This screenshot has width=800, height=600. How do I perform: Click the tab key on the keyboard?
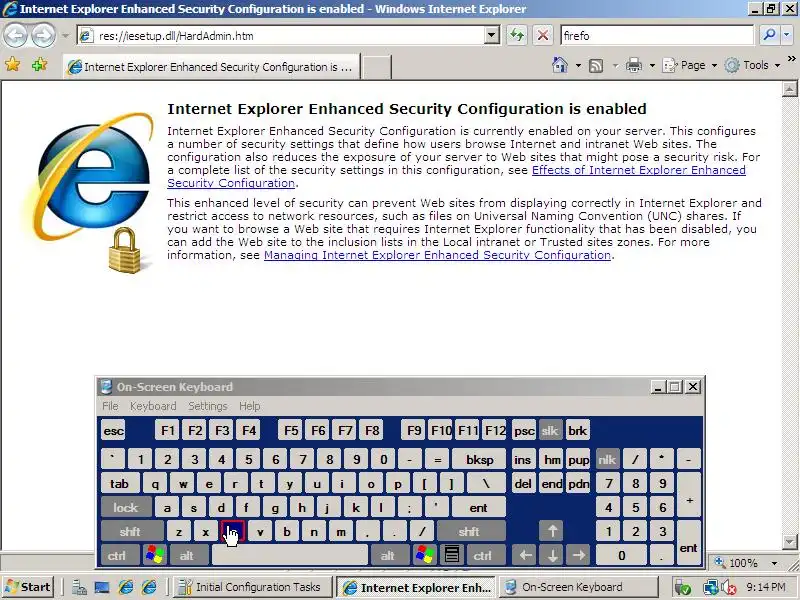coord(119,483)
